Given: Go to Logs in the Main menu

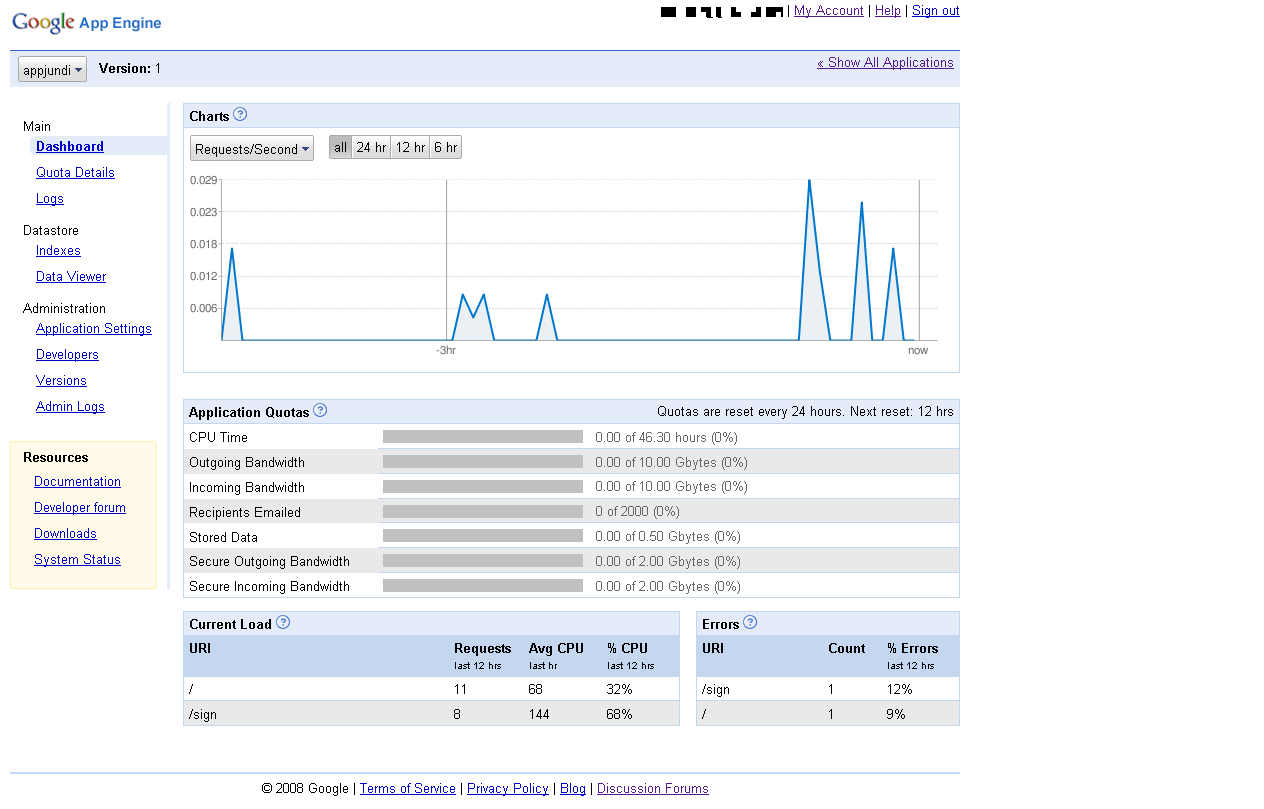Looking at the screenshot, I should coord(50,199).
